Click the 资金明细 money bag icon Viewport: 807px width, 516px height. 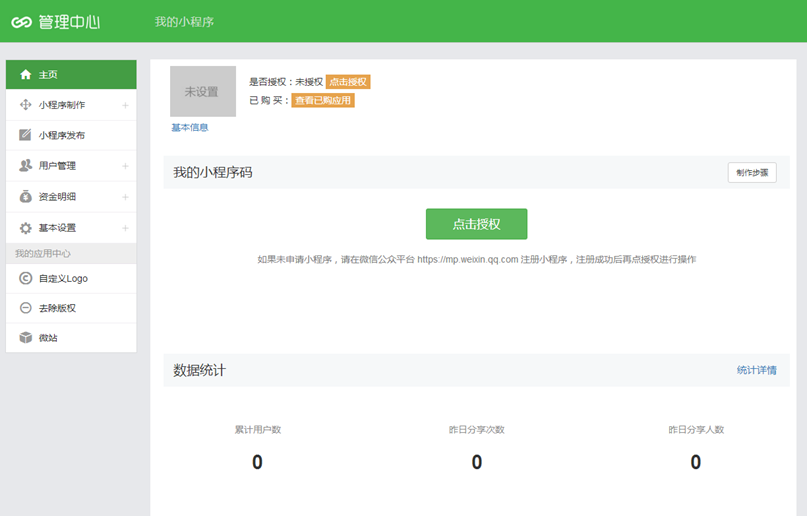coord(25,197)
